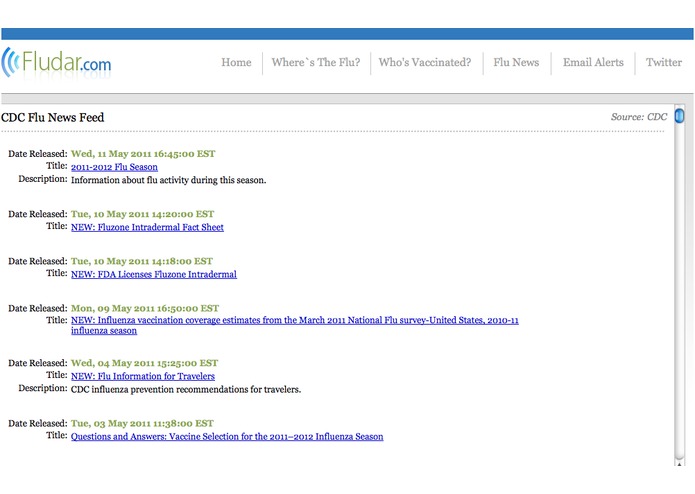This screenshot has height=494, width=695.
Task: Open Flu Information for Travelers link
Action: point(143,376)
